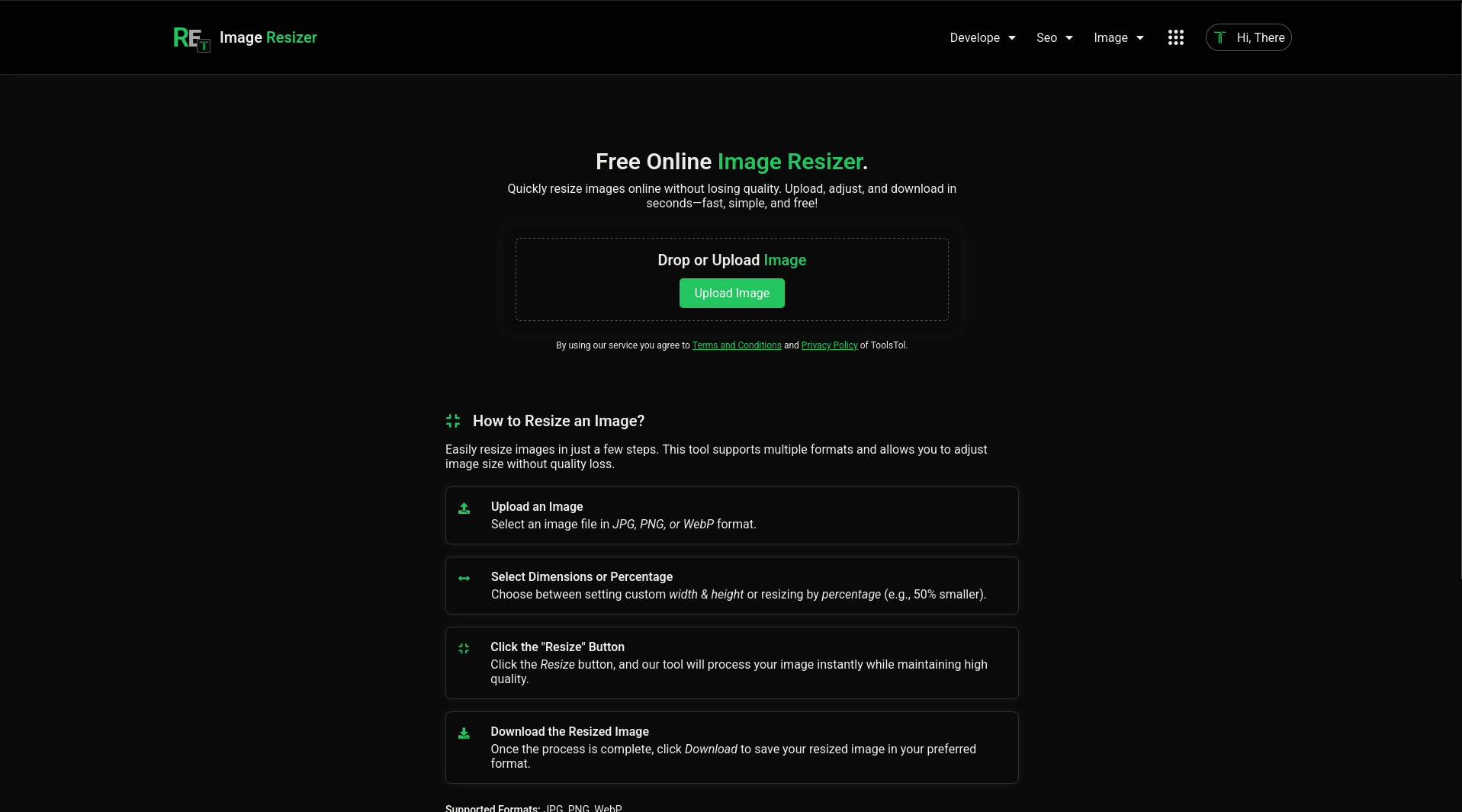Open the Hi, There account button
The height and width of the screenshot is (812, 1462).
(x=1248, y=37)
